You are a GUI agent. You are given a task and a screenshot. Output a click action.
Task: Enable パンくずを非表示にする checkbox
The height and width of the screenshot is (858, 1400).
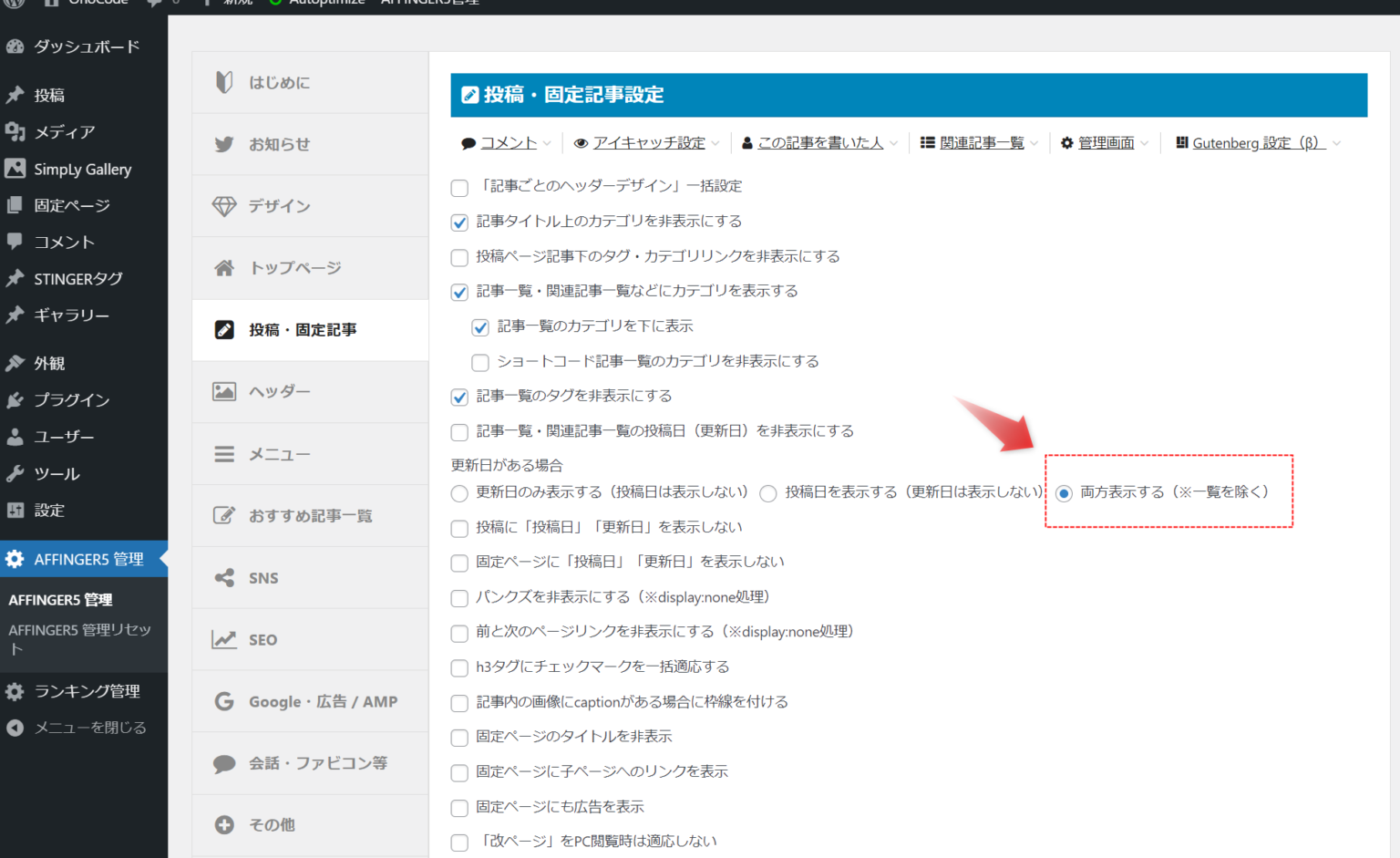pos(459,598)
